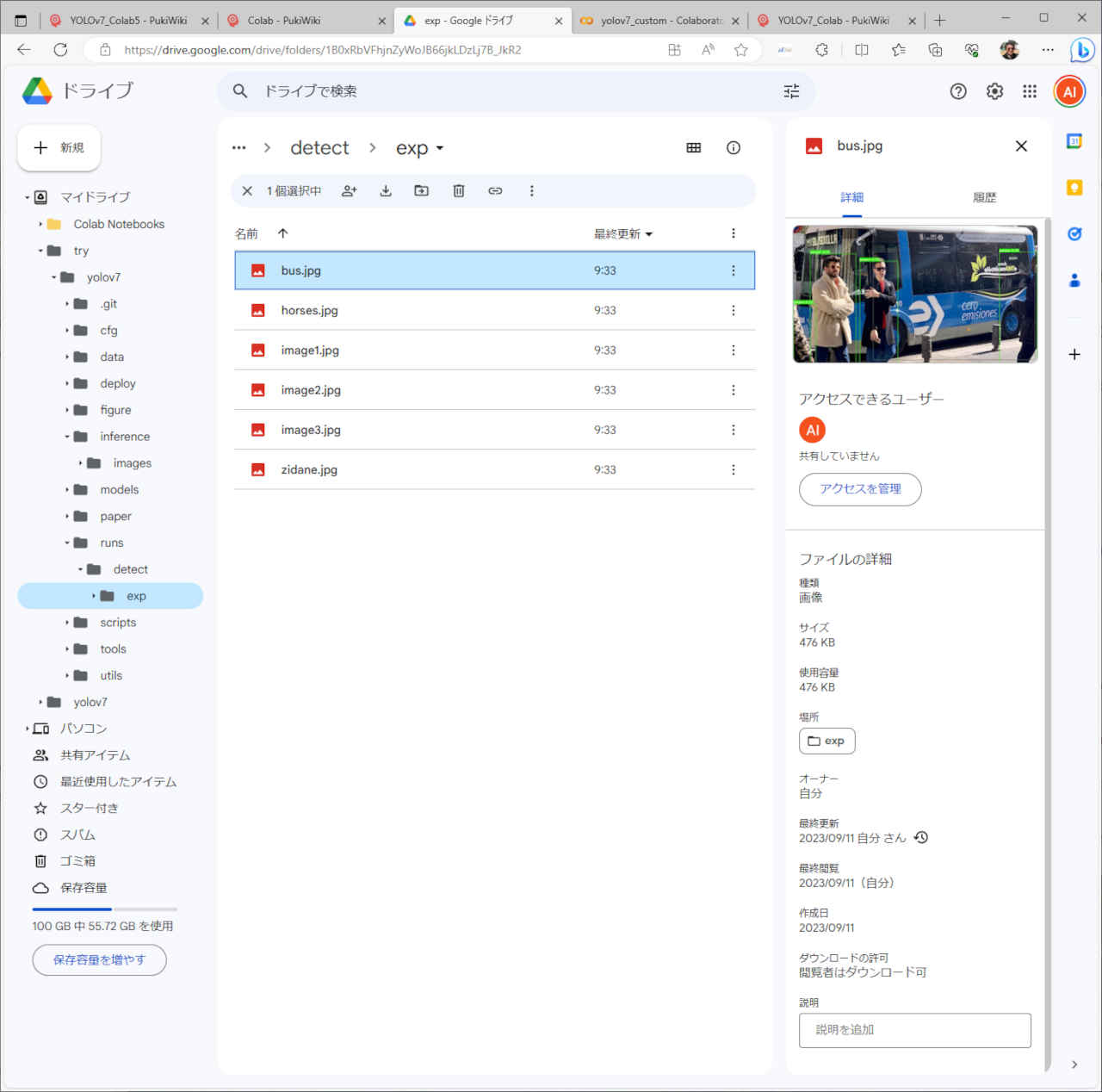Click the download icon in selection toolbar
Screen dimensions: 1102x1092
tap(386, 191)
